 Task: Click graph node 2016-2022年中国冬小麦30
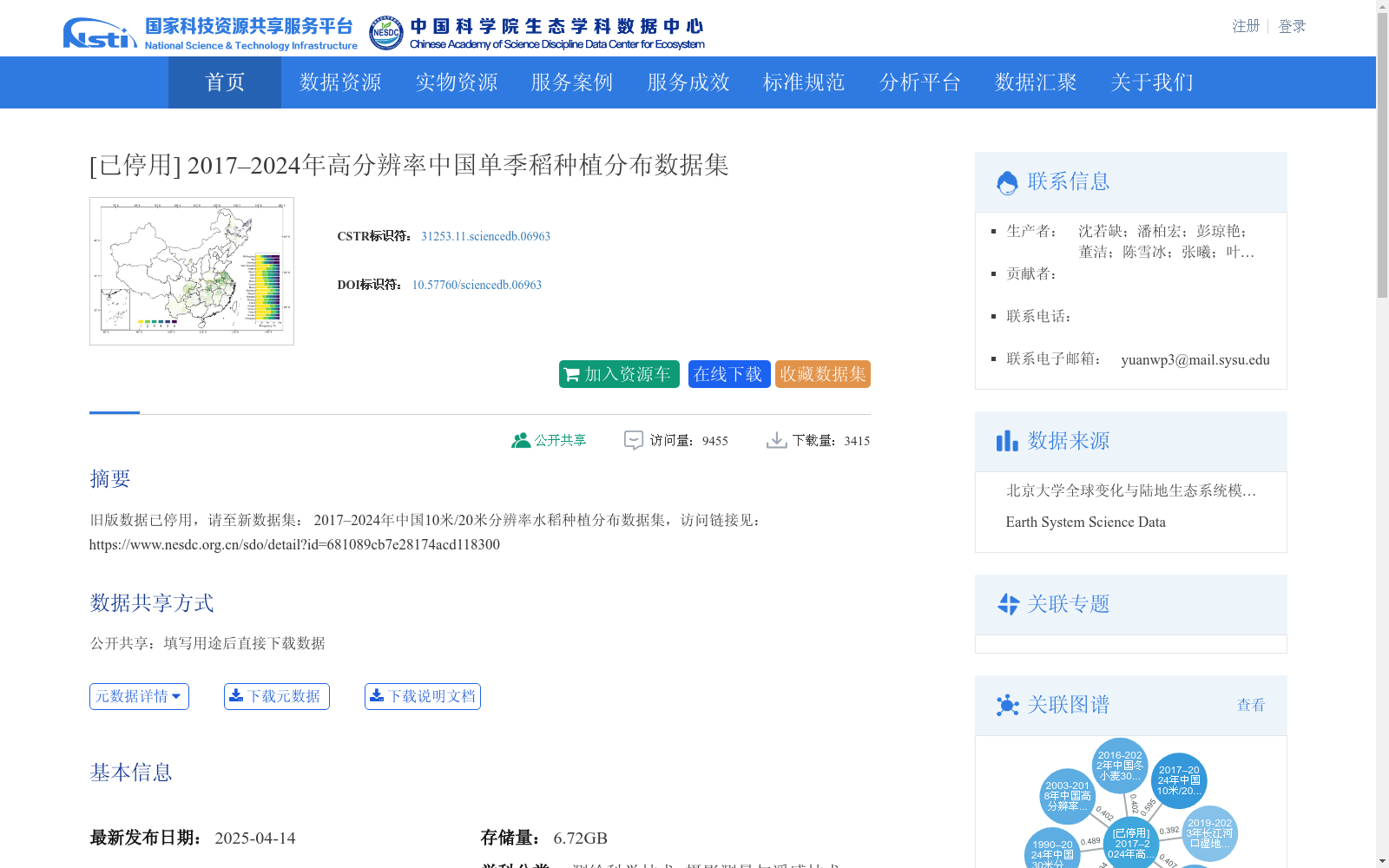click(x=1120, y=766)
